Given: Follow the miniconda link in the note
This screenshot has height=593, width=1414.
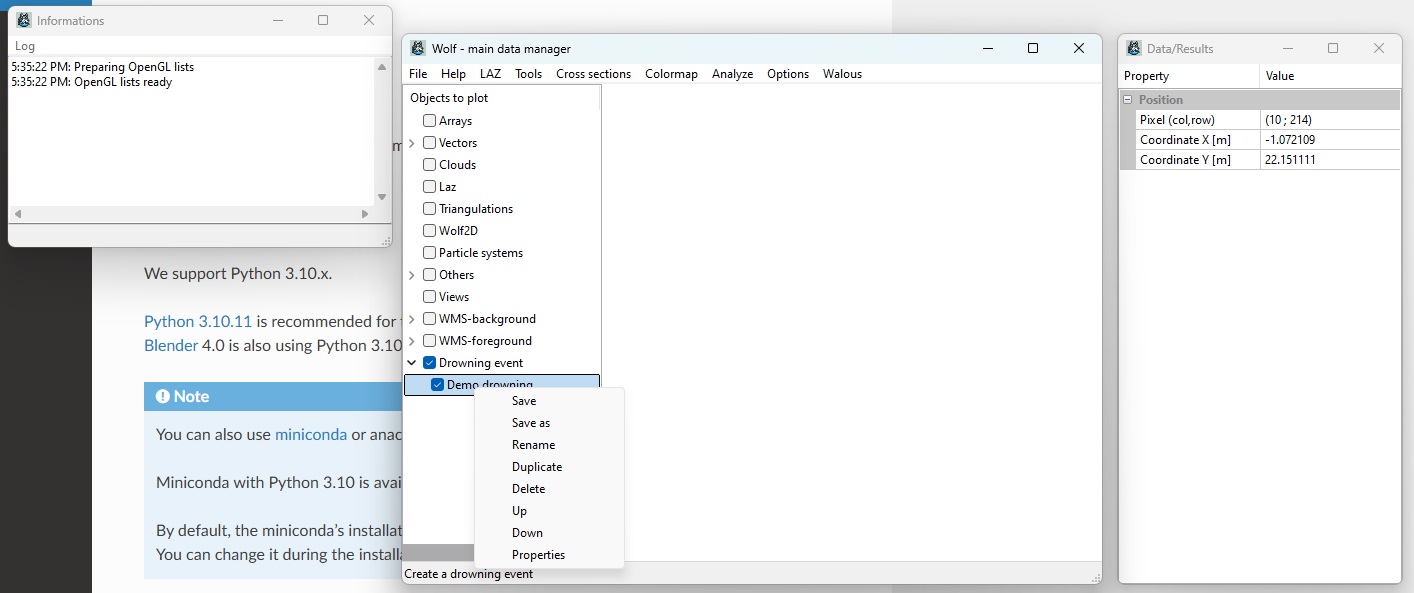Looking at the screenshot, I should 311,434.
